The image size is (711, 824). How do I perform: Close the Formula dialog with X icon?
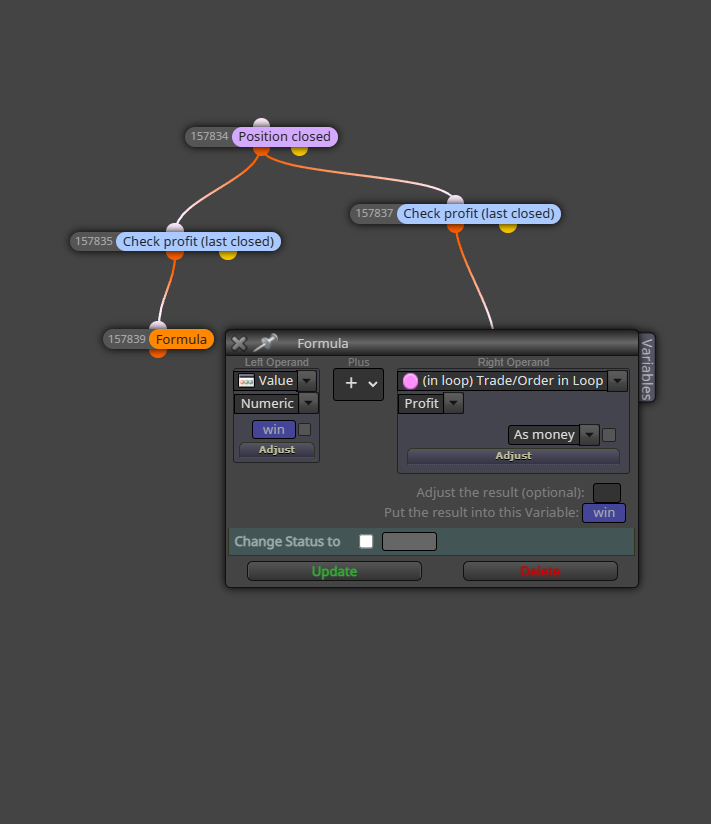[239, 343]
